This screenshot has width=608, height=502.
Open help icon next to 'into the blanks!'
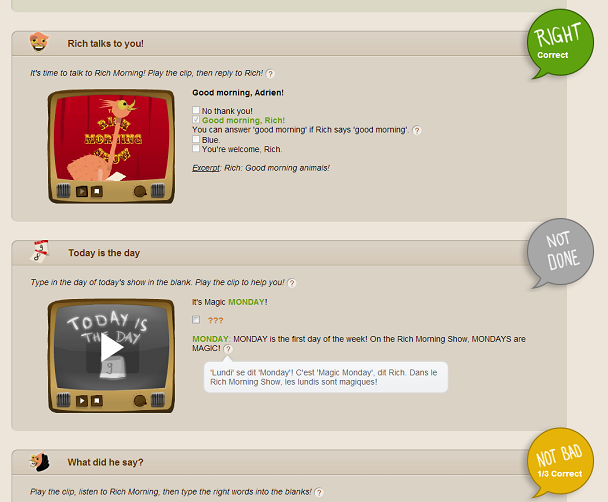coord(319,492)
